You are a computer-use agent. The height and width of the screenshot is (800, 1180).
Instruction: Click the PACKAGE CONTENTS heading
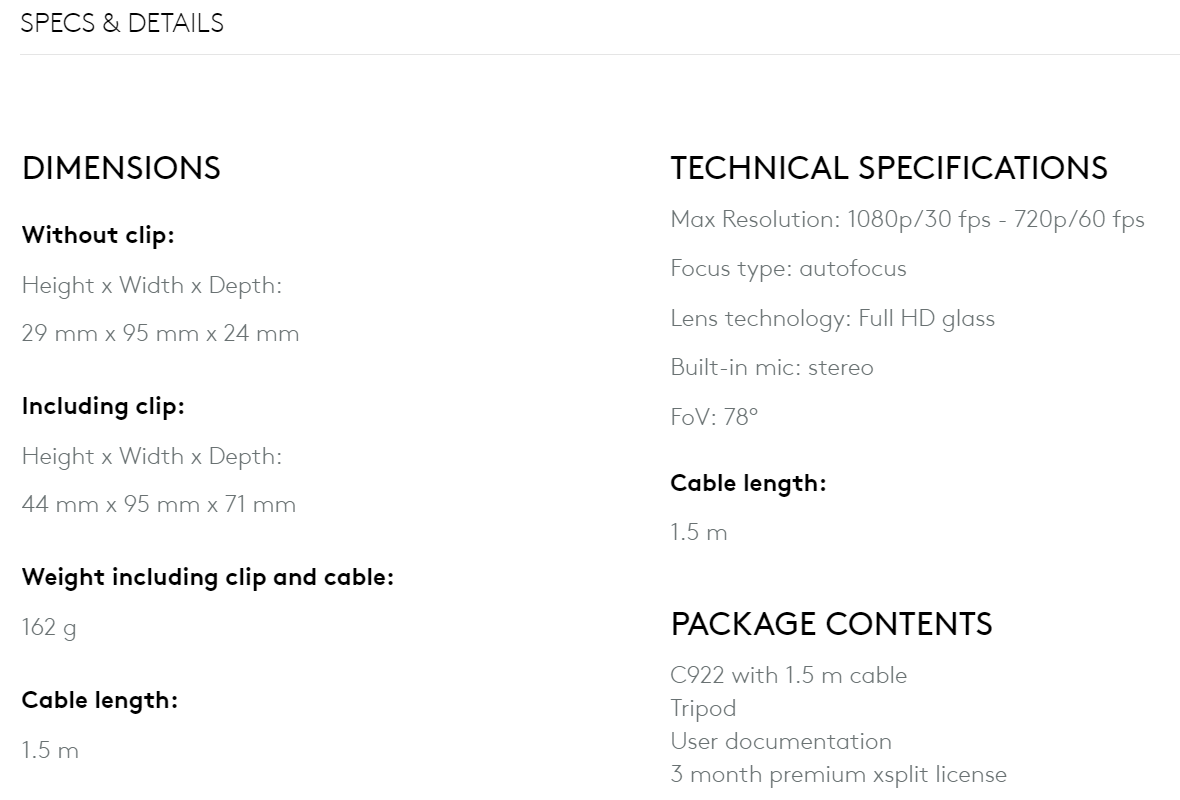point(831,624)
